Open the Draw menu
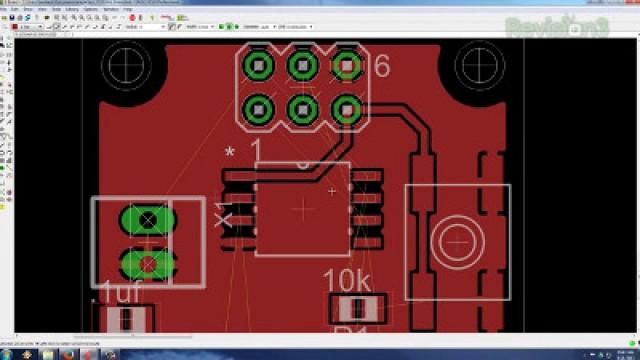Image resolution: width=640 pixels, height=360 pixels. (28, 9)
